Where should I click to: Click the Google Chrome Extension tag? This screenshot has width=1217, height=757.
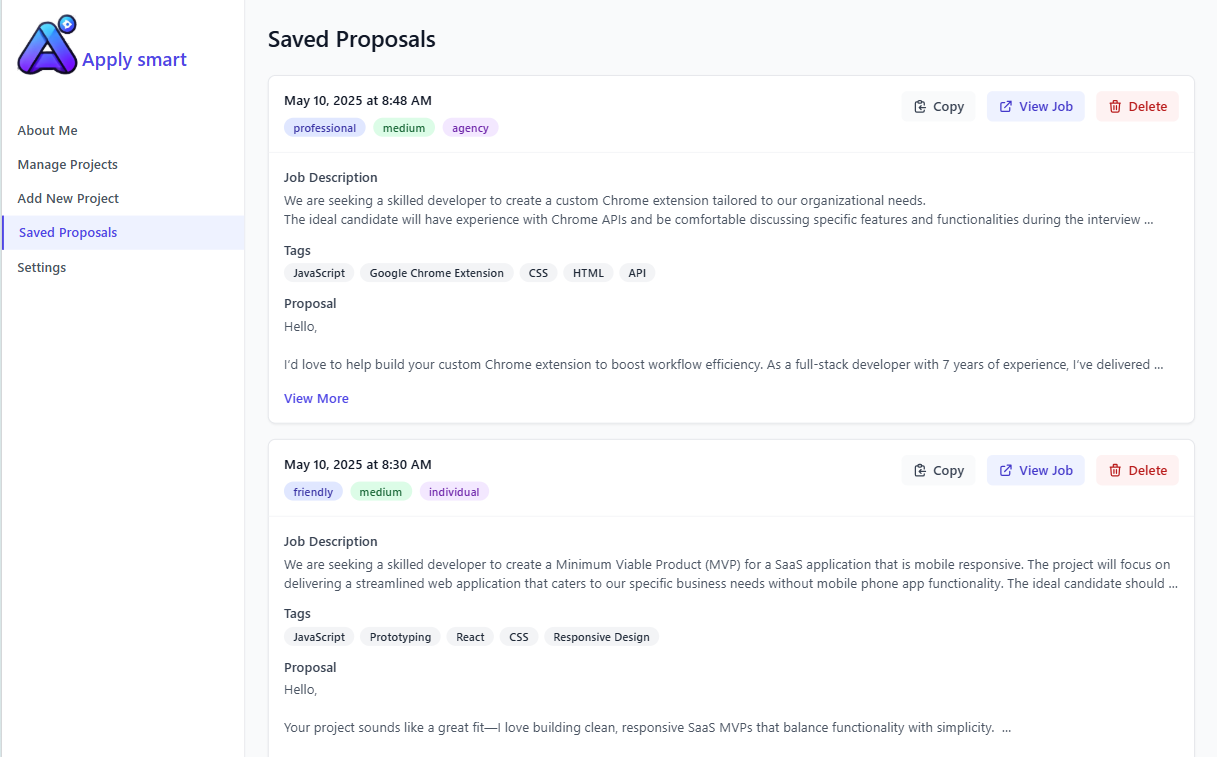point(437,273)
